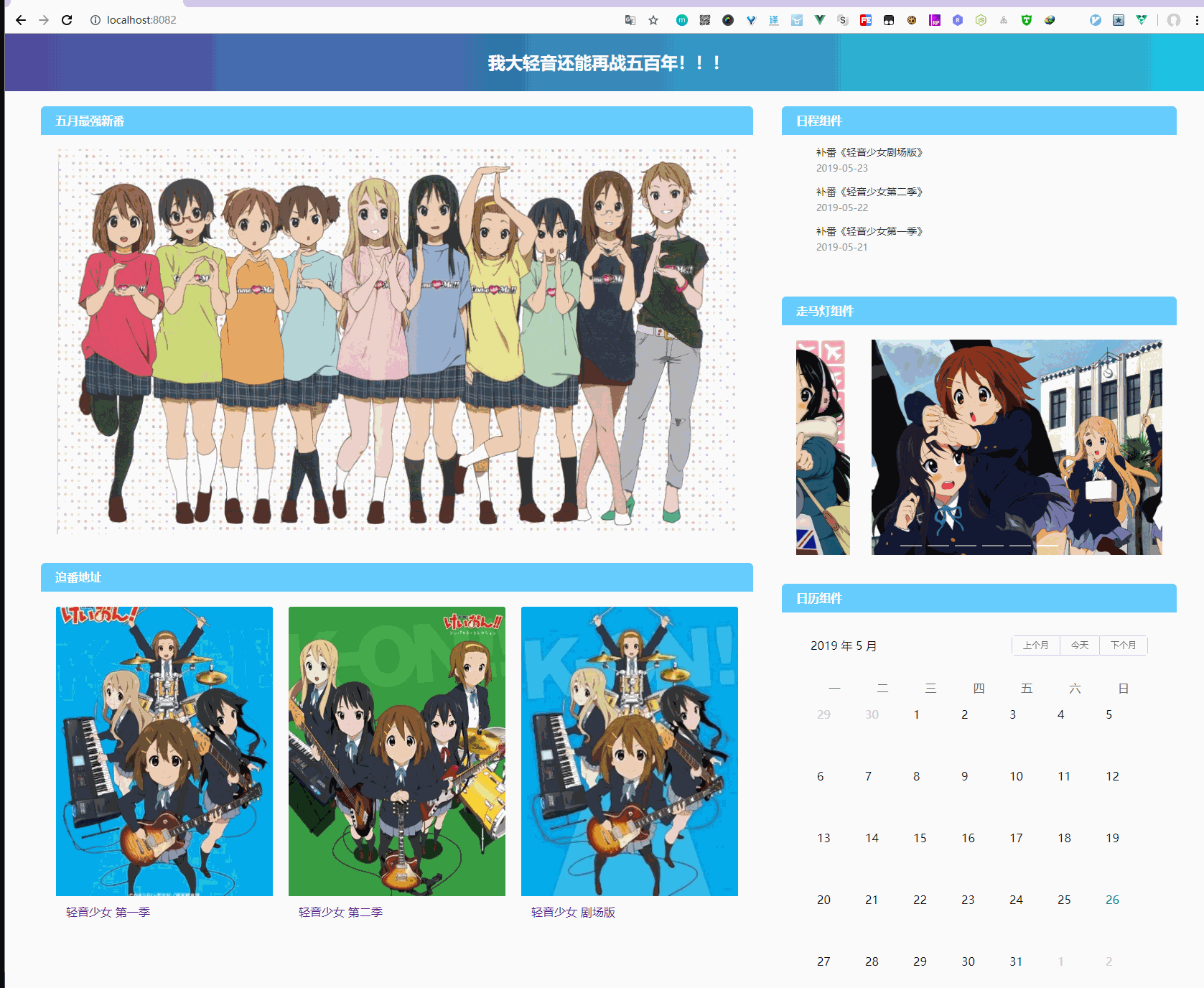
Task: Click the page title 我大轻音还能再战五百年
Action: 605,63
